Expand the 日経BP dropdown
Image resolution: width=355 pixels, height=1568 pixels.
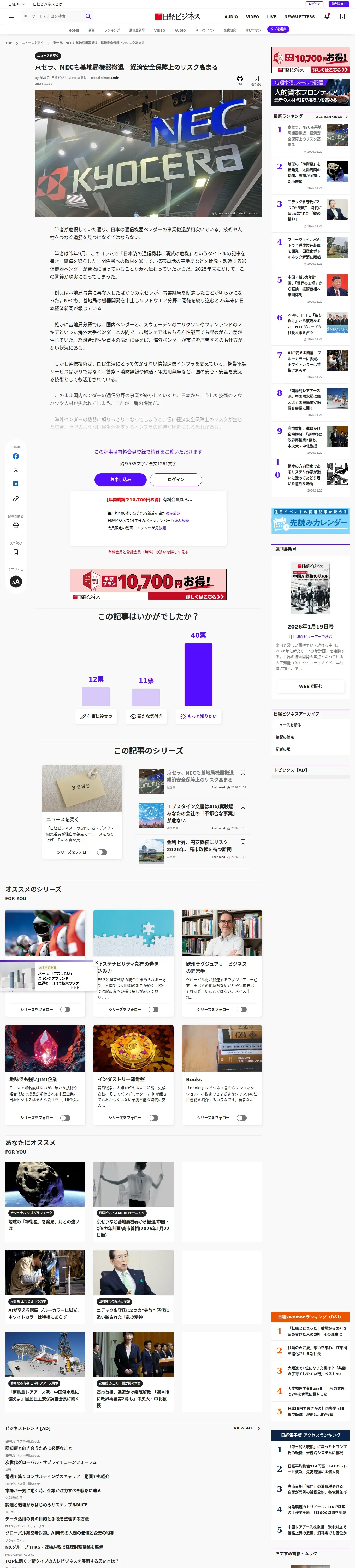[x=16, y=4]
